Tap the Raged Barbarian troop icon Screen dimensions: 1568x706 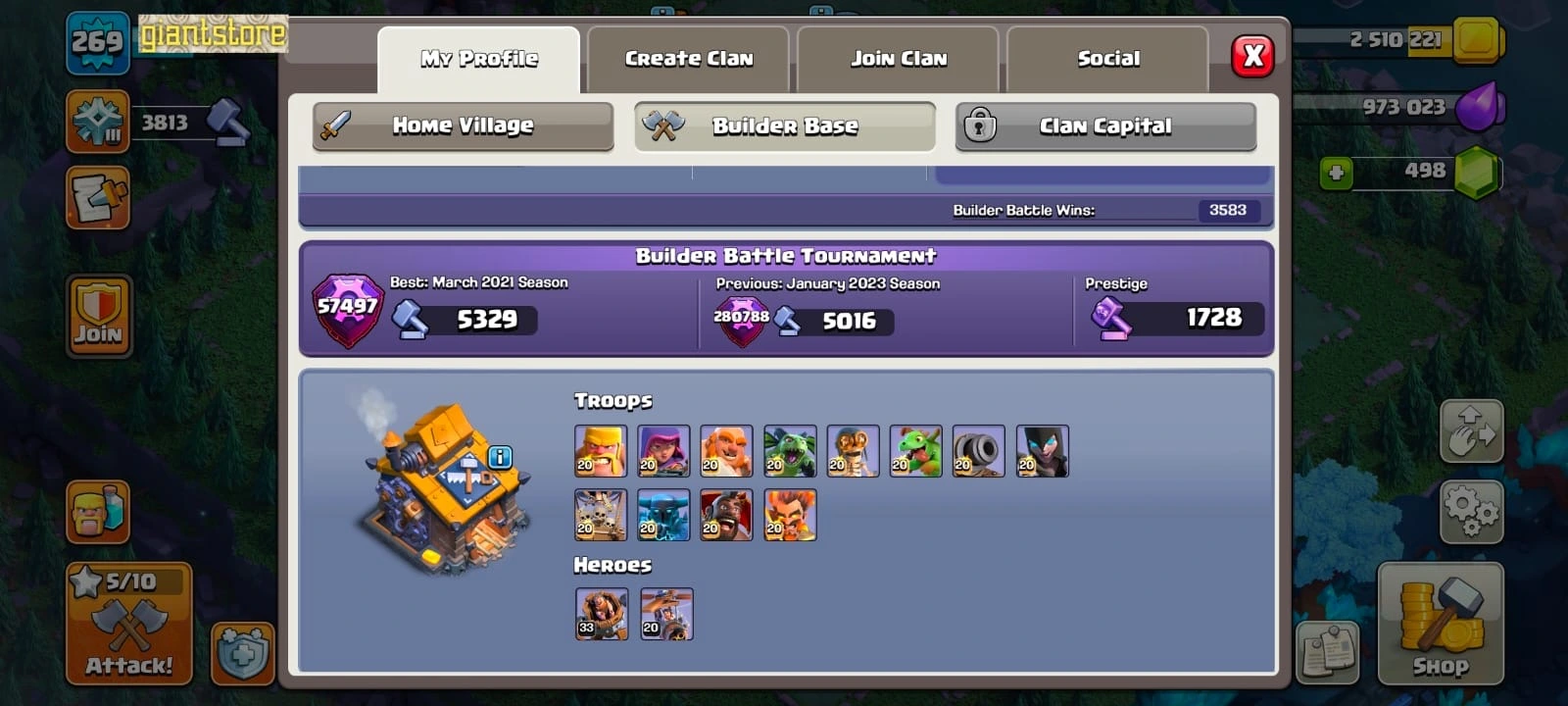click(601, 451)
